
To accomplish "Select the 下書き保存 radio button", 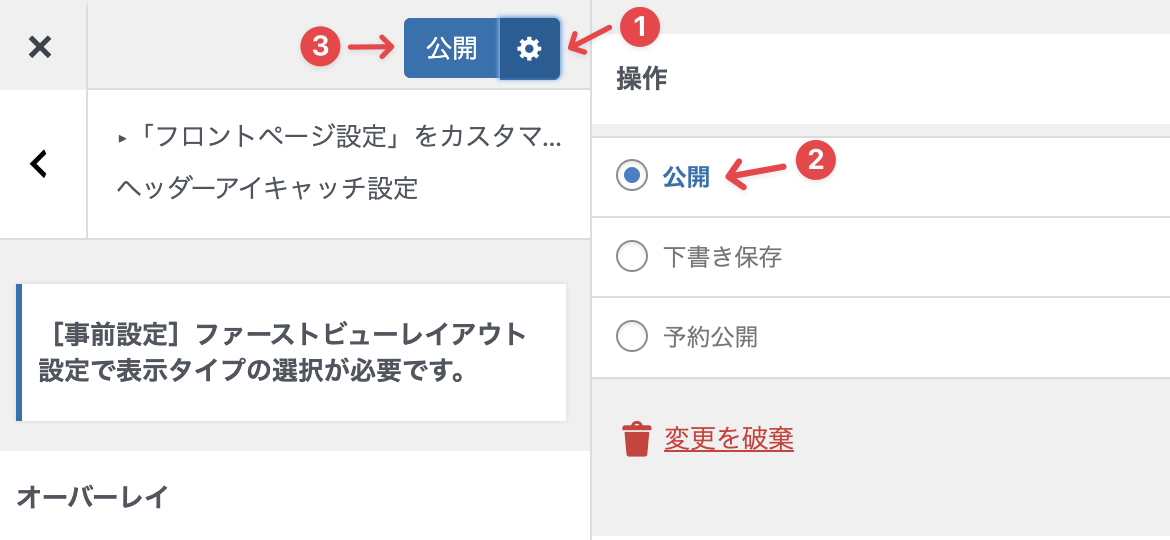I will (x=632, y=257).
